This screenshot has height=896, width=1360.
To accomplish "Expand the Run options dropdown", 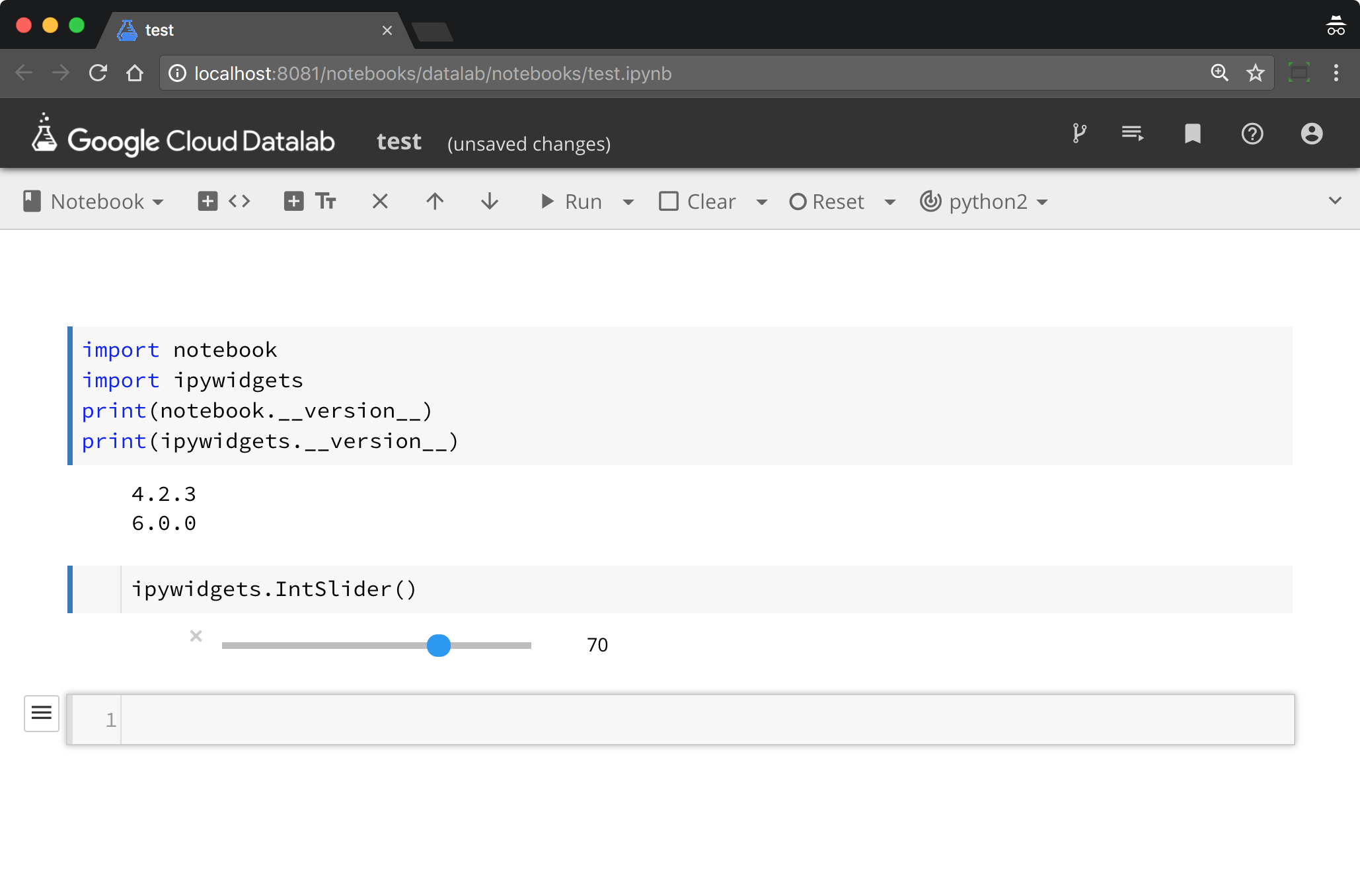I will point(628,201).
